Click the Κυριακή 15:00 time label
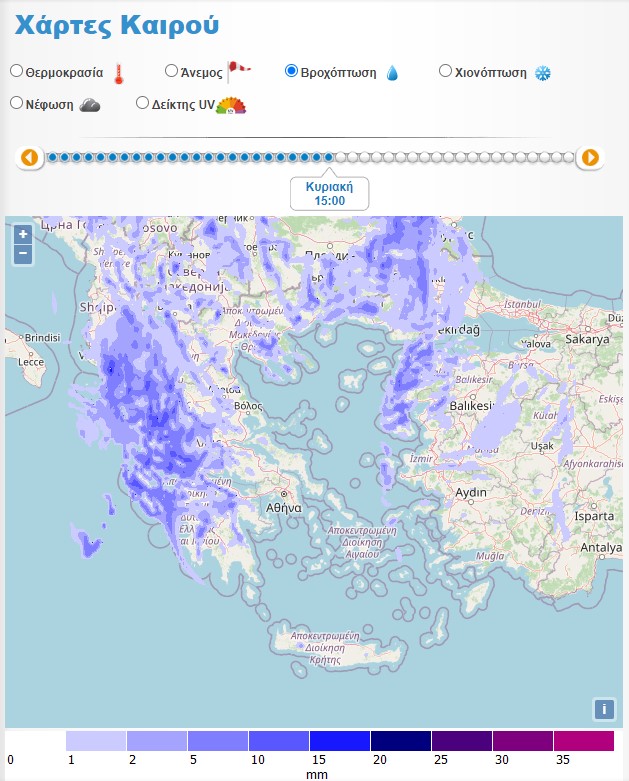The height and width of the screenshot is (781, 629). pyautogui.click(x=330, y=193)
